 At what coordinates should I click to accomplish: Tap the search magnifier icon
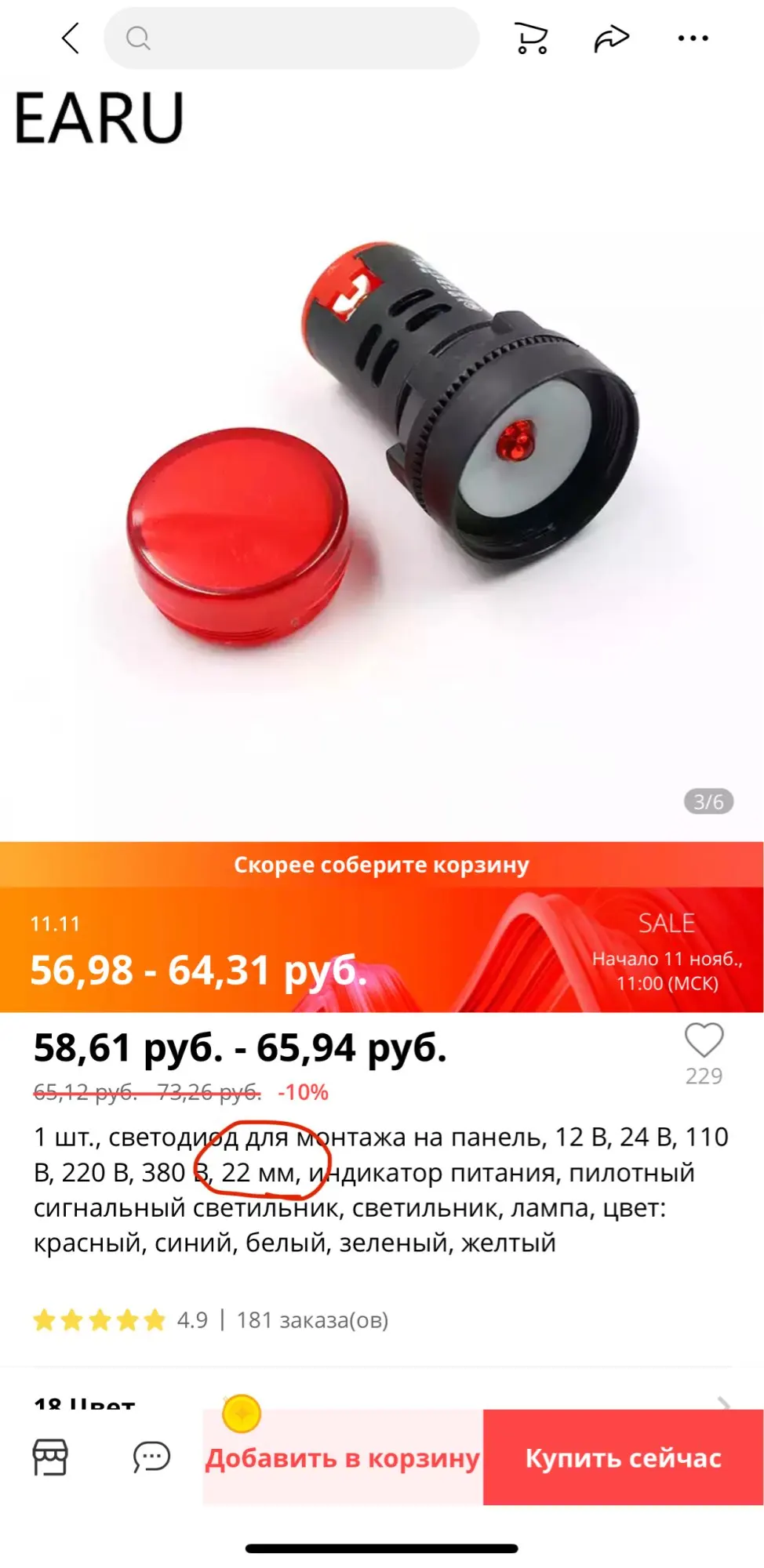pos(138,38)
